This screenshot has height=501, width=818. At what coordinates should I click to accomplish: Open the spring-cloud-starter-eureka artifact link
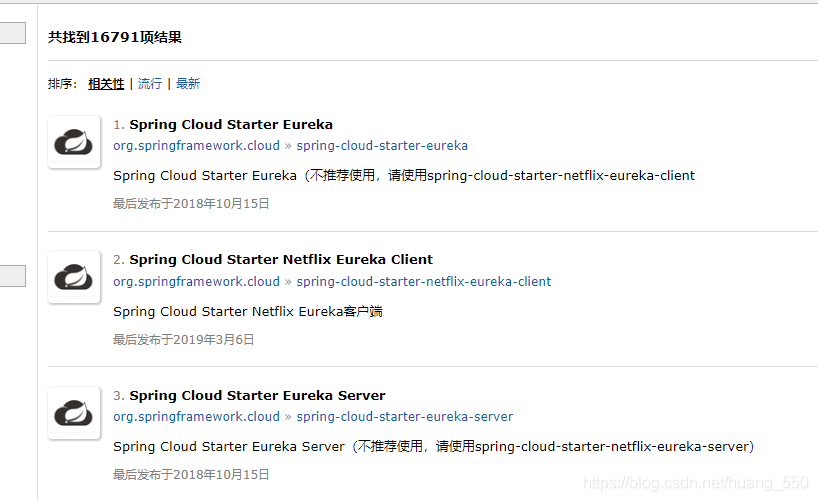point(382,146)
